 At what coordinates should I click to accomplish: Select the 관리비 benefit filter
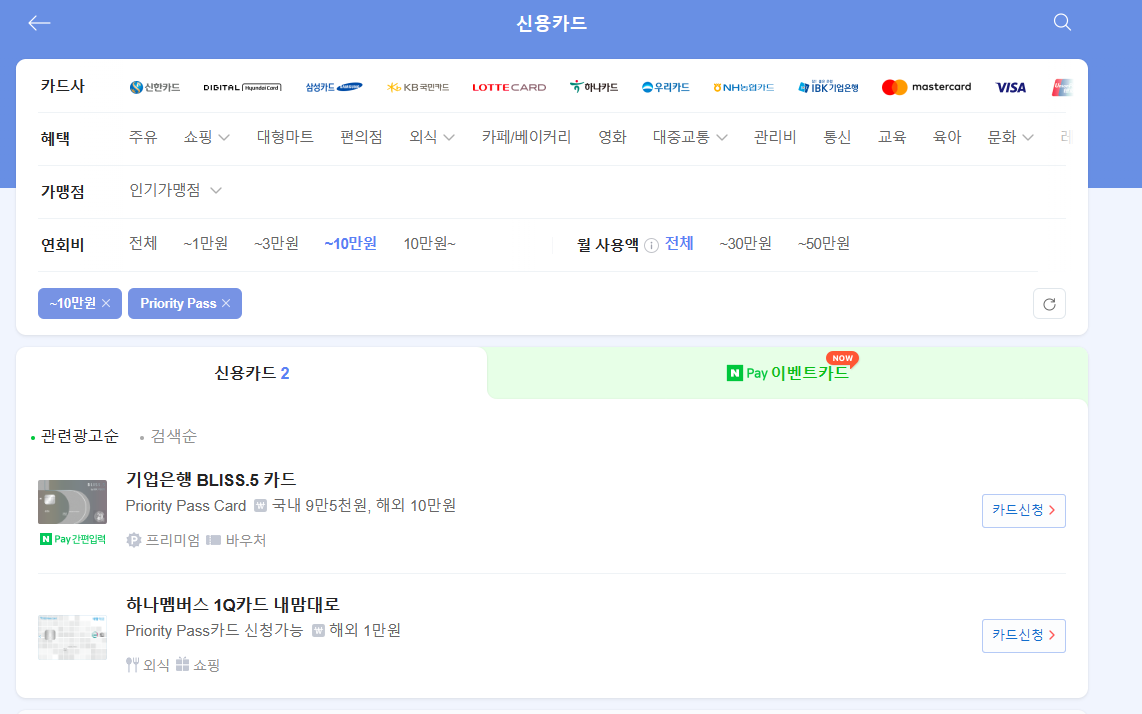click(775, 137)
